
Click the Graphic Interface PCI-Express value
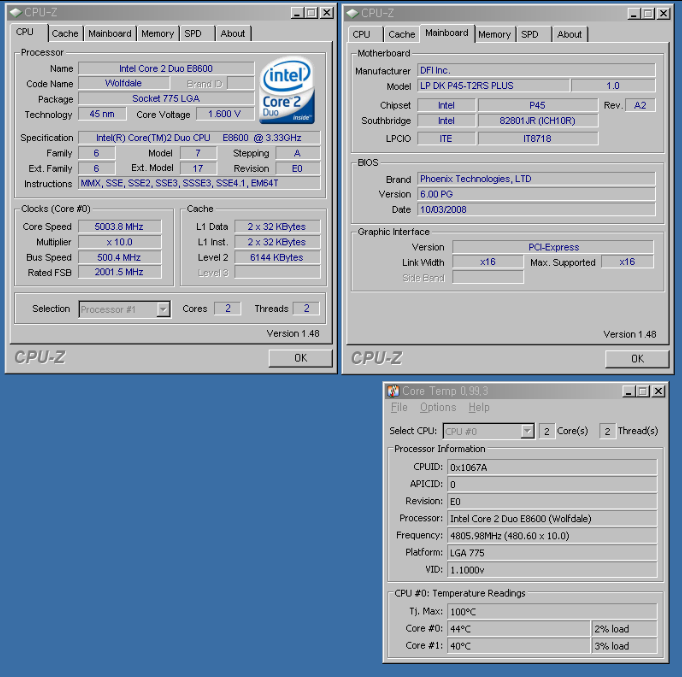[x=553, y=247]
